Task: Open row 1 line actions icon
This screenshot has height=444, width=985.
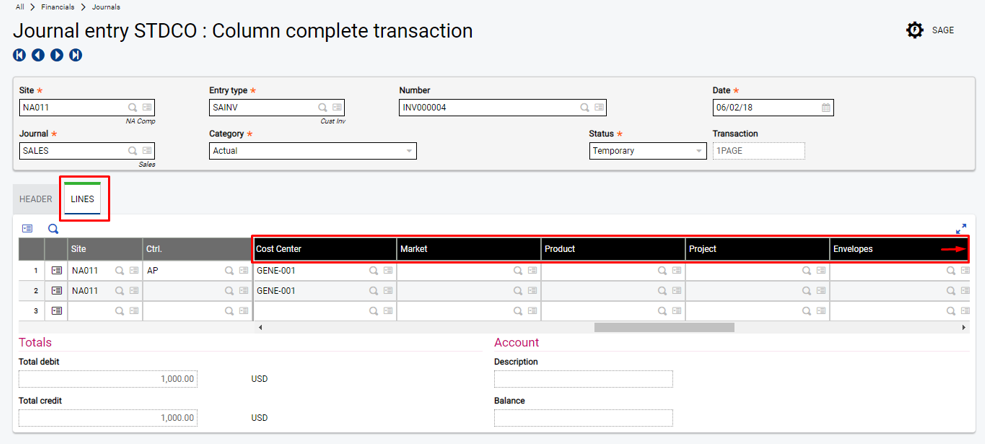Action: point(57,271)
